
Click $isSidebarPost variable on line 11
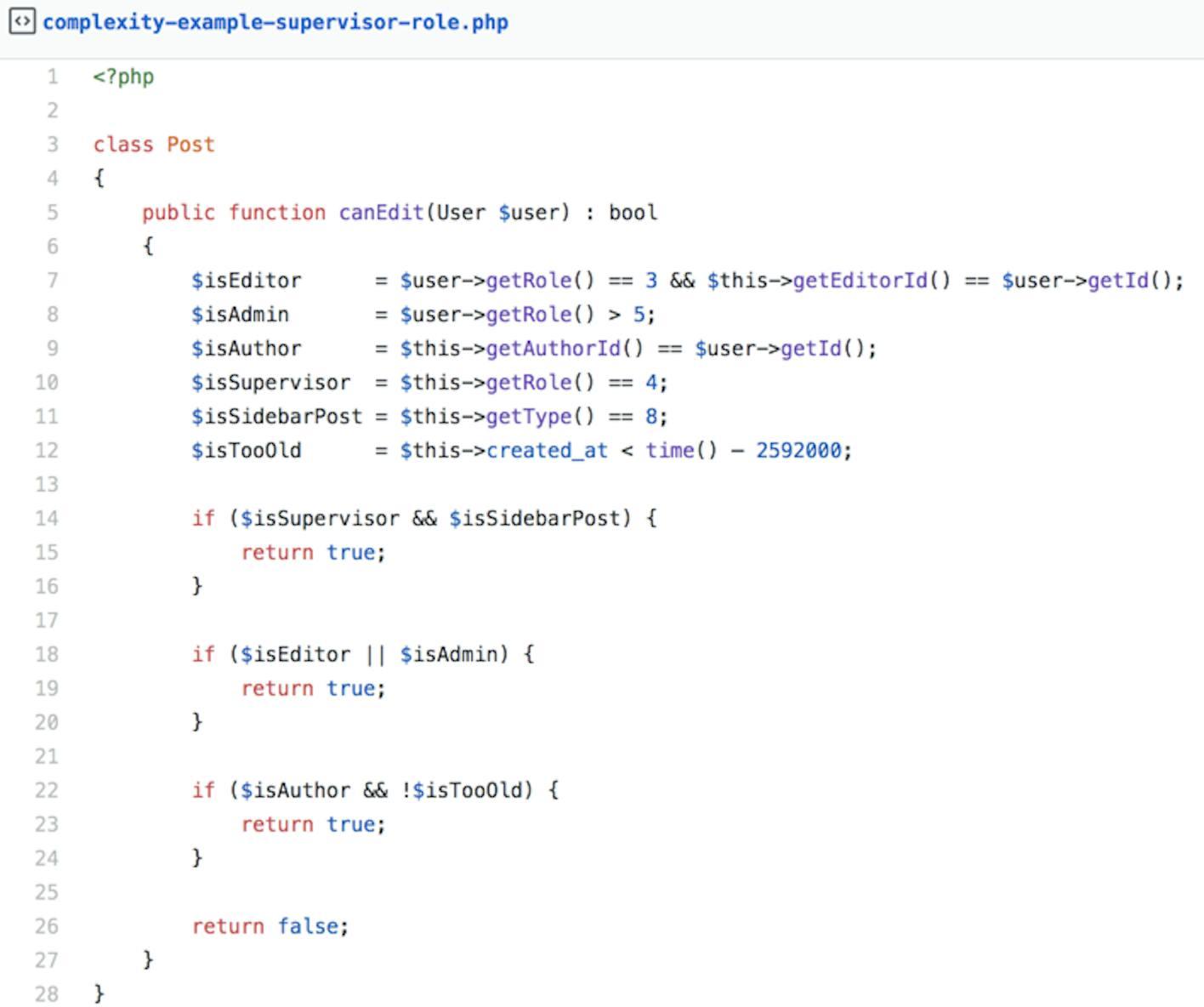tap(276, 417)
